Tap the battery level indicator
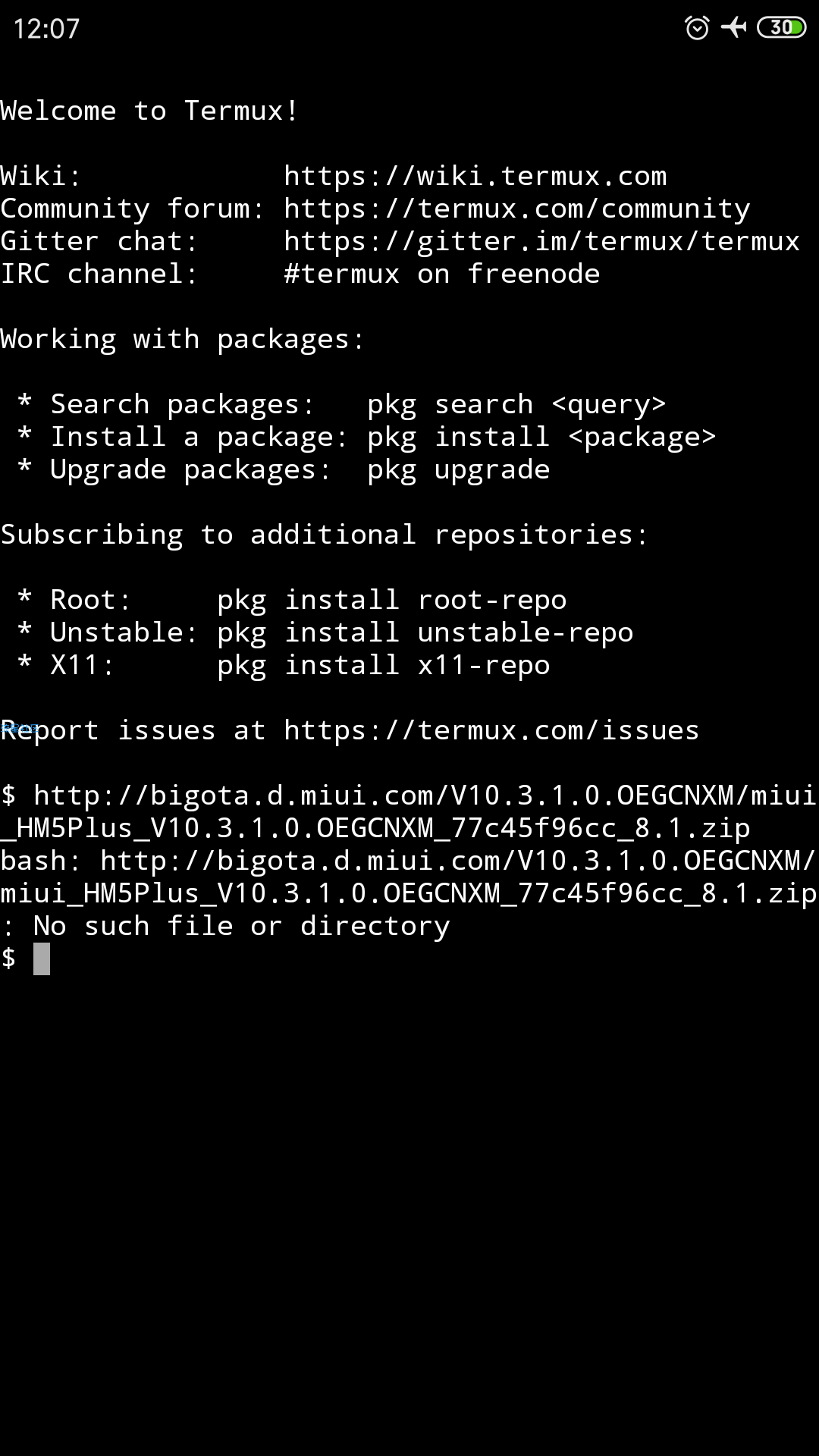 click(781, 28)
